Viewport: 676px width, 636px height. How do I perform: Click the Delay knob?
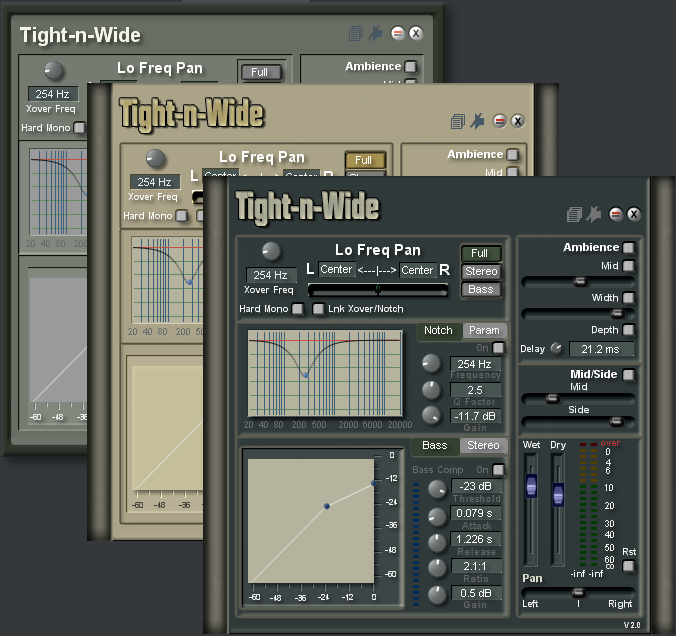click(557, 348)
